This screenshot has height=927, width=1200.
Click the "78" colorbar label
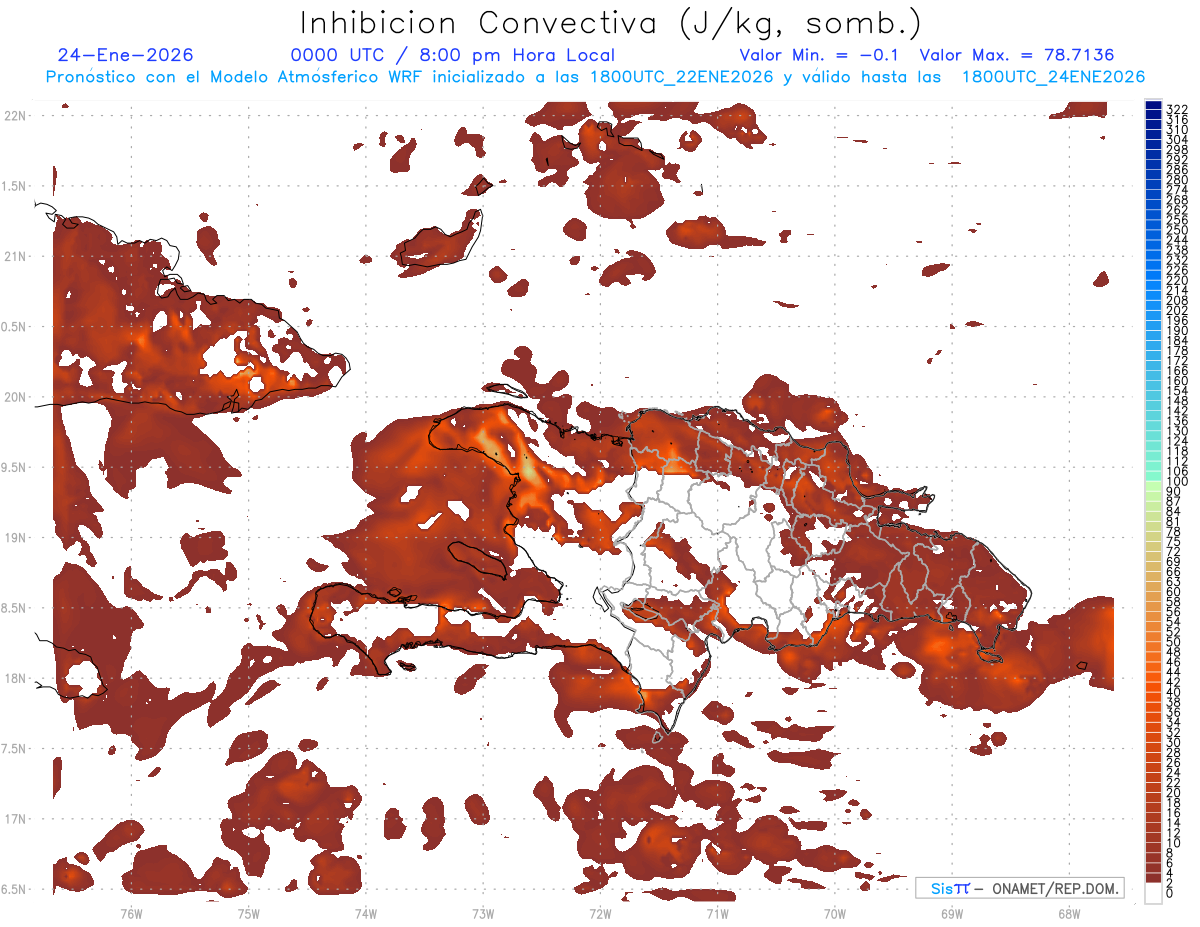click(1174, 531)
